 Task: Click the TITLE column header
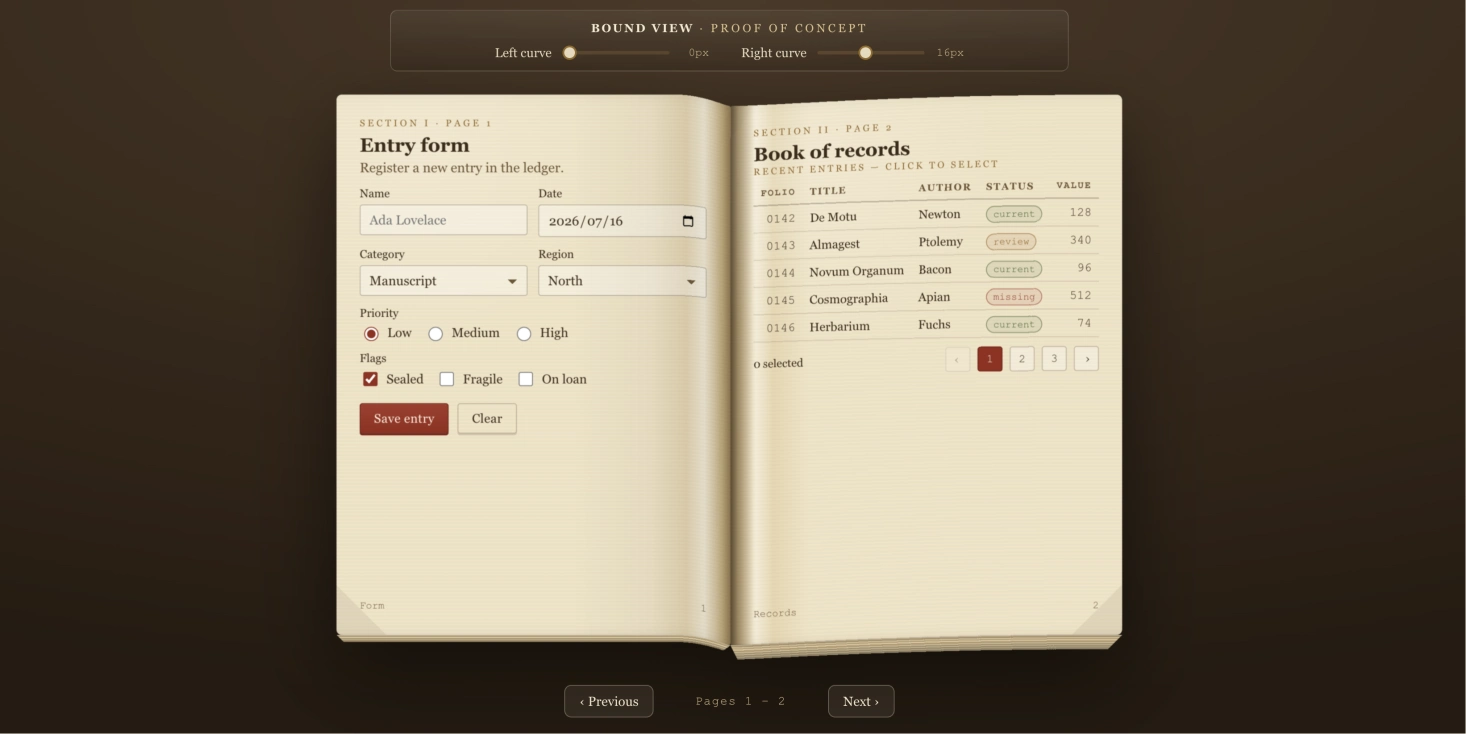[x=828, y=191]
